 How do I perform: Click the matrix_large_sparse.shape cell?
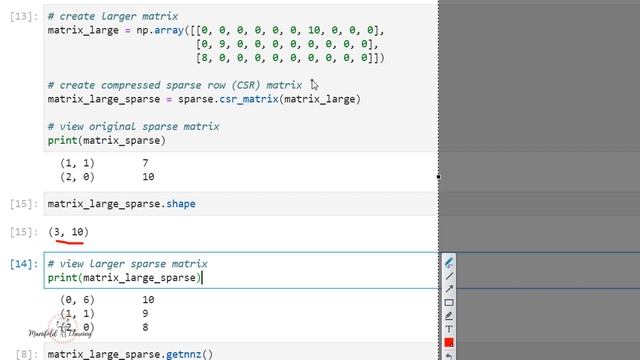coord(240,204)
